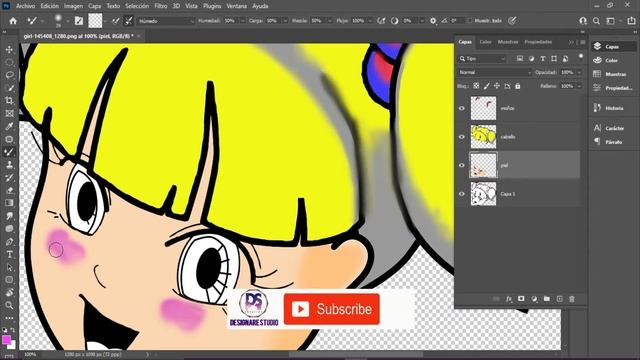Open the Flujo value dropdown arrow

[371, 21]
